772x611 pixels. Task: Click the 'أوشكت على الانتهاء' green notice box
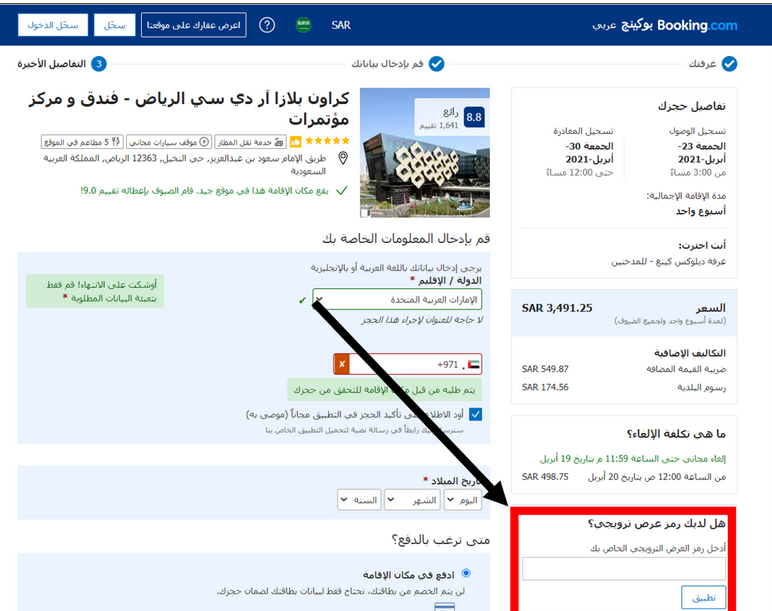point(95,291)
